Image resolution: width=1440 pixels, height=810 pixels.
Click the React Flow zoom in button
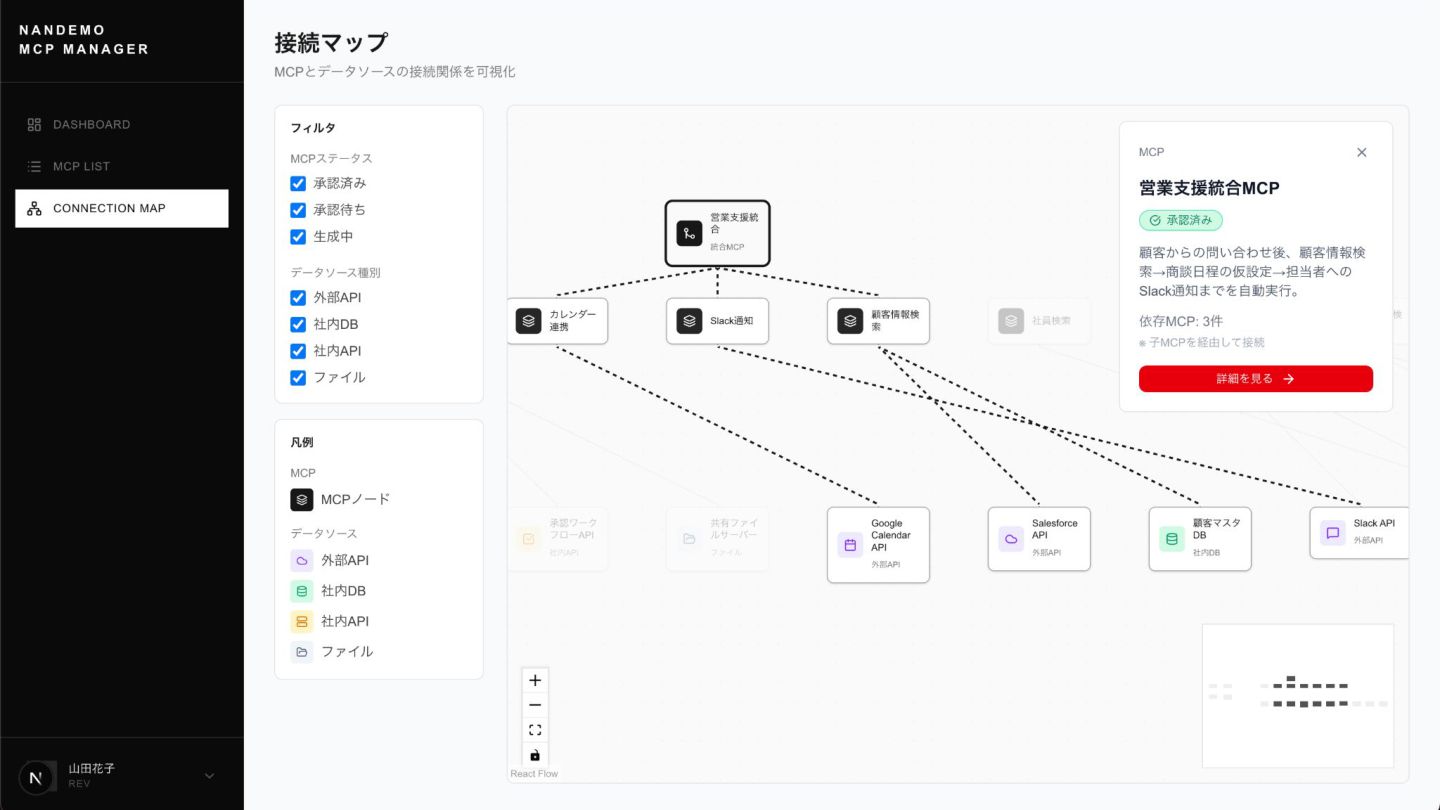pyautogui.click(x=535, y=680)
